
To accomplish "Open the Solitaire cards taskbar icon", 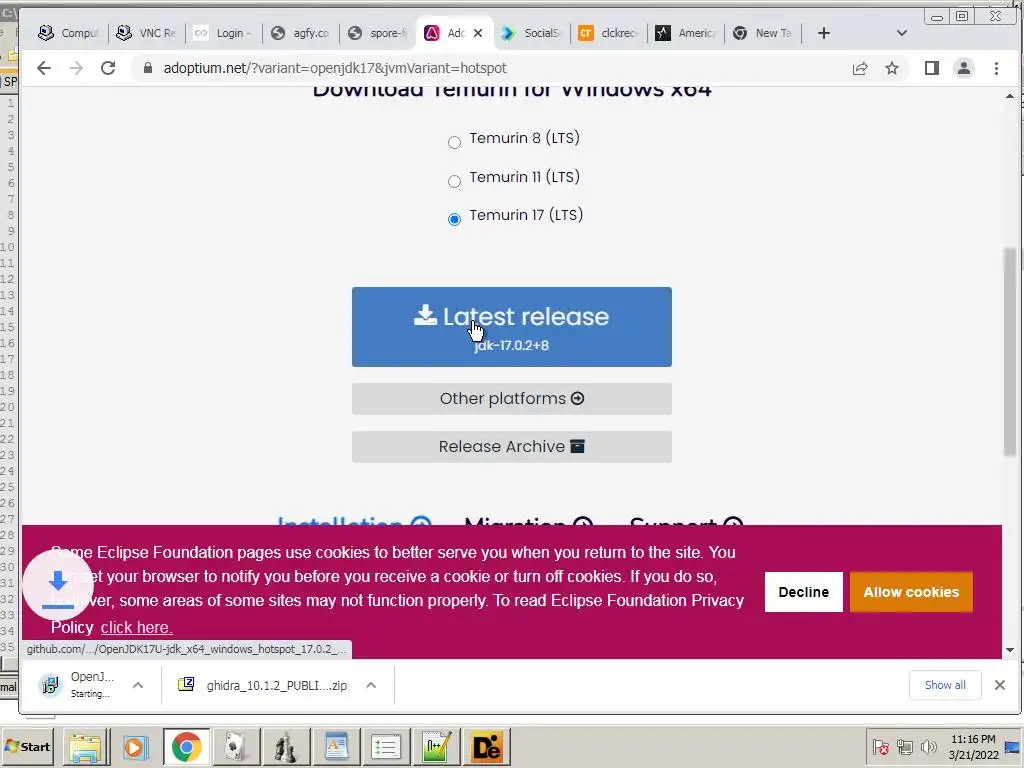I will pos(235,747).
